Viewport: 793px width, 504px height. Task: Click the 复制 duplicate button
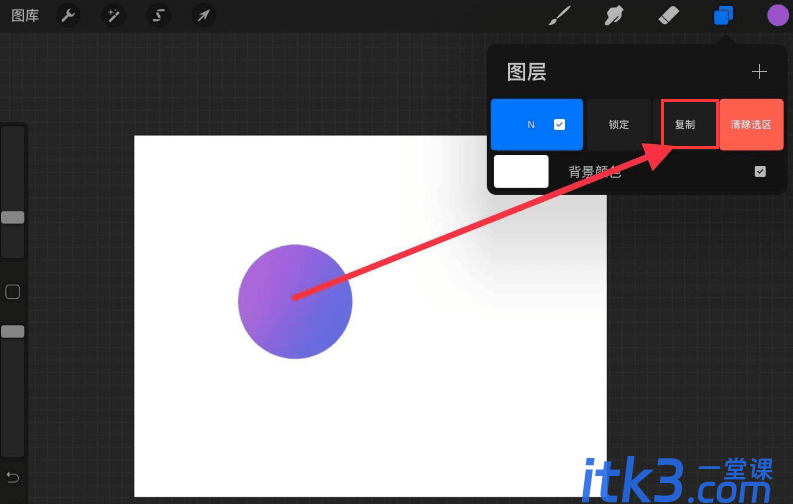[x=686, y=124]
